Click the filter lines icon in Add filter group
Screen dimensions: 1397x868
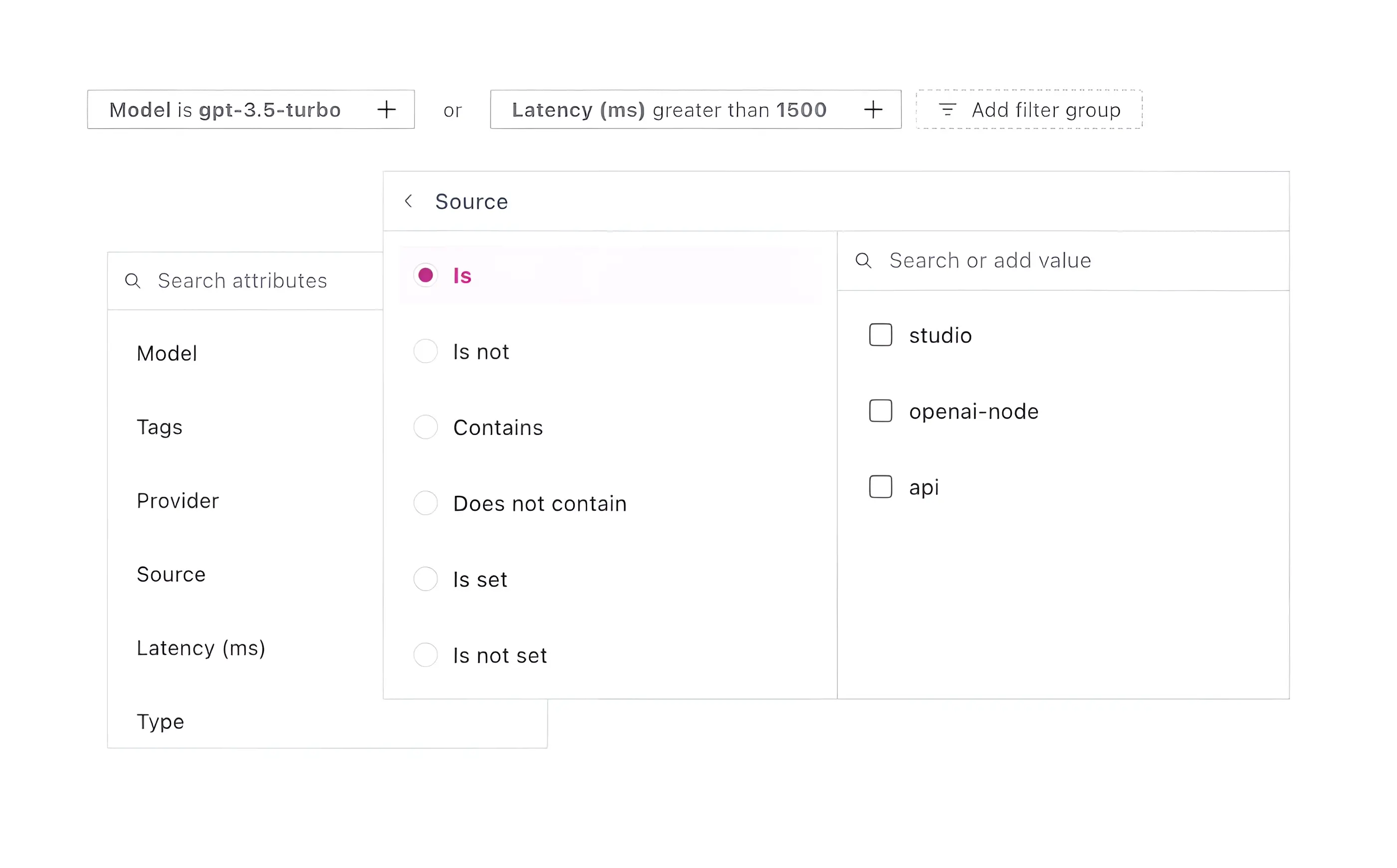click(x=947, y=109)
